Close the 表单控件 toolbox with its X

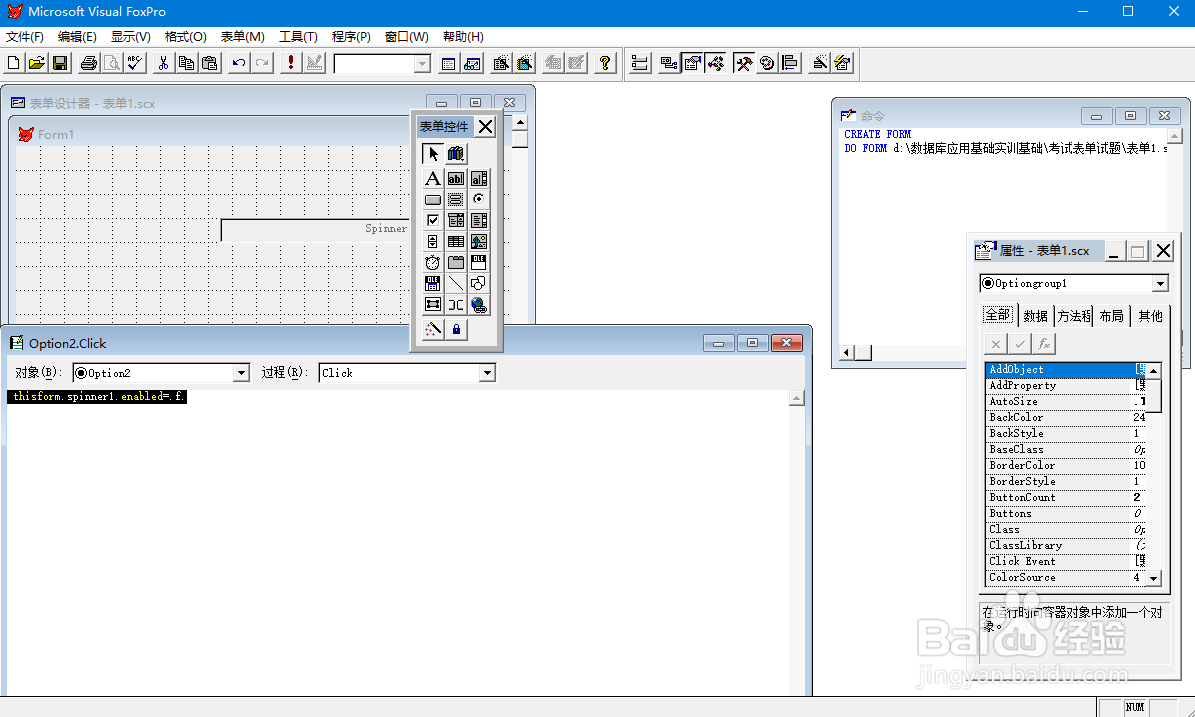click(x=485, y=126)
